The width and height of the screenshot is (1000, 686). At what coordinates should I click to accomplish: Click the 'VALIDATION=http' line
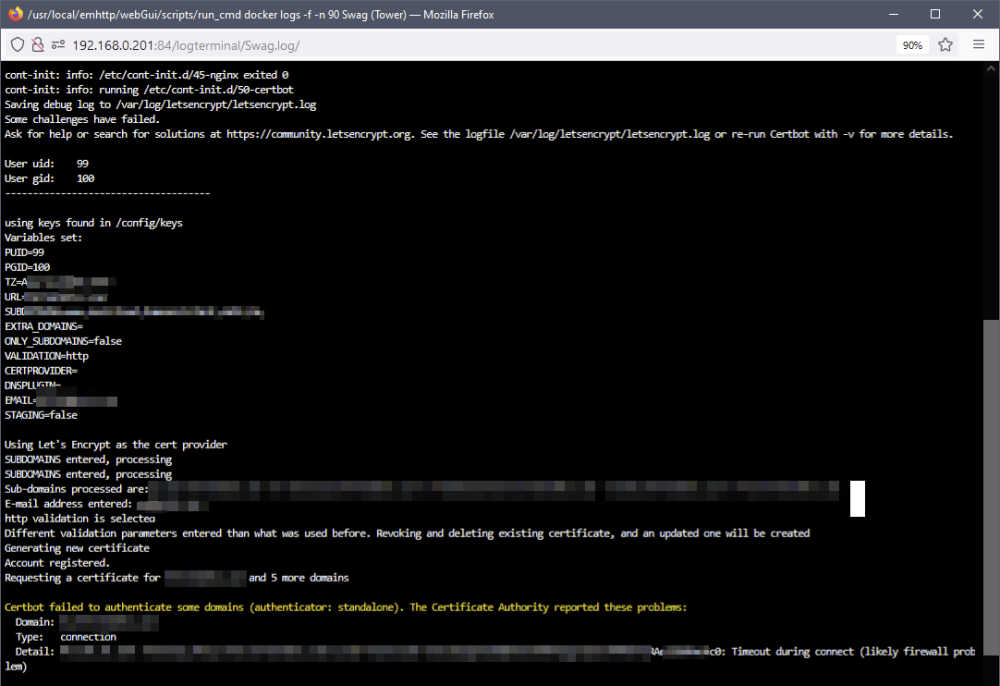[x=47, y=356]
